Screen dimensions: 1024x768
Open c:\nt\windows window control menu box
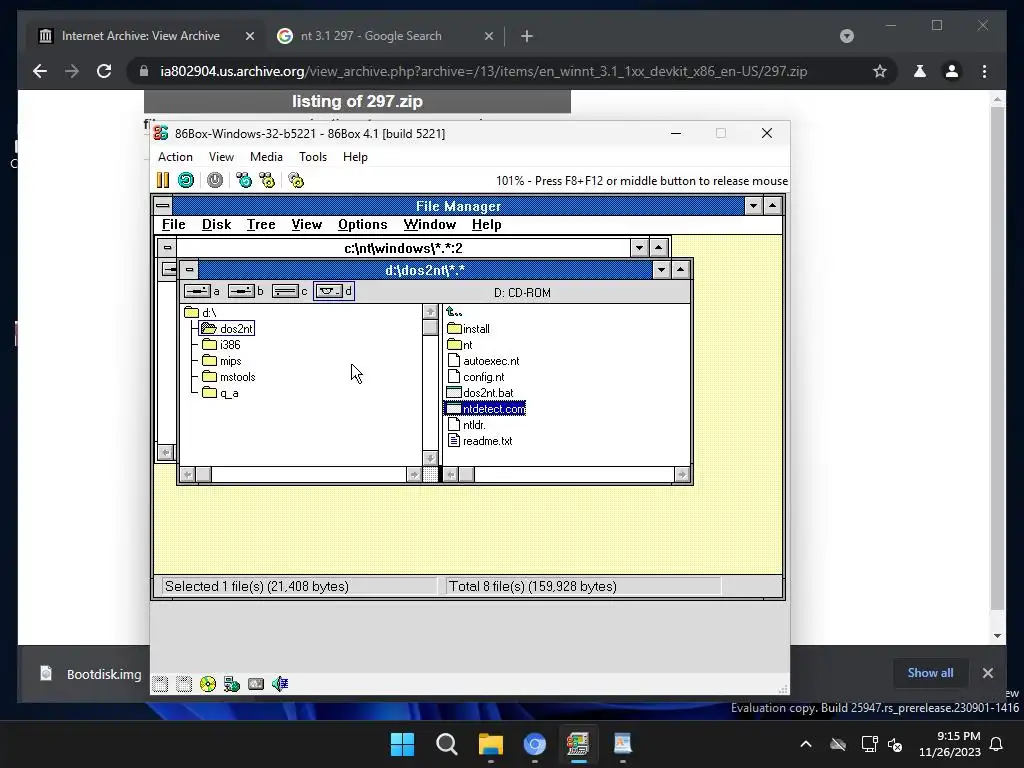[x=168, y=248]
